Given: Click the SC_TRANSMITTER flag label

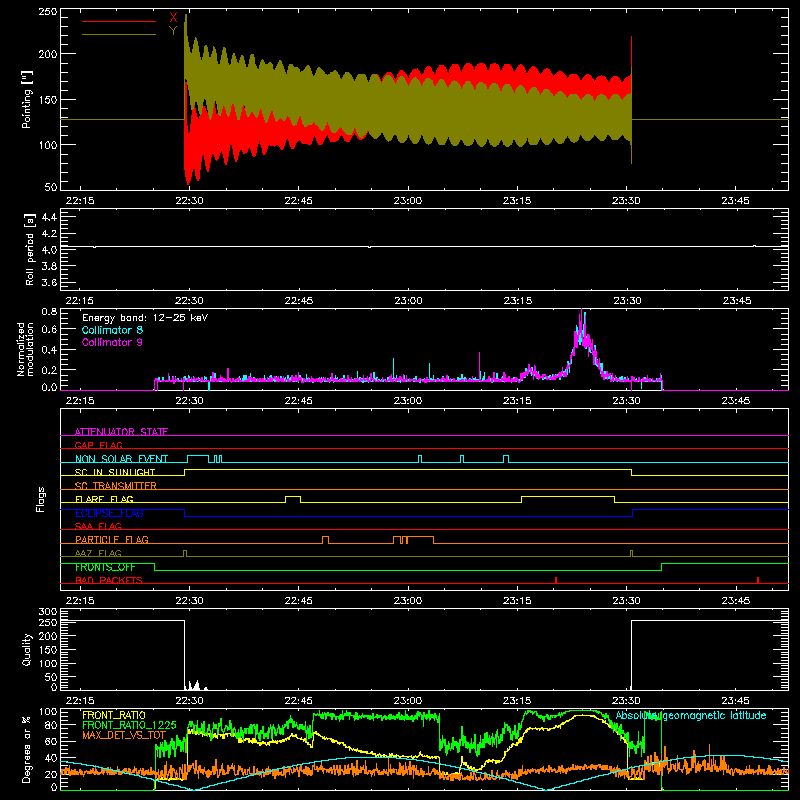Looking at the screenshot, I should 115,485.
